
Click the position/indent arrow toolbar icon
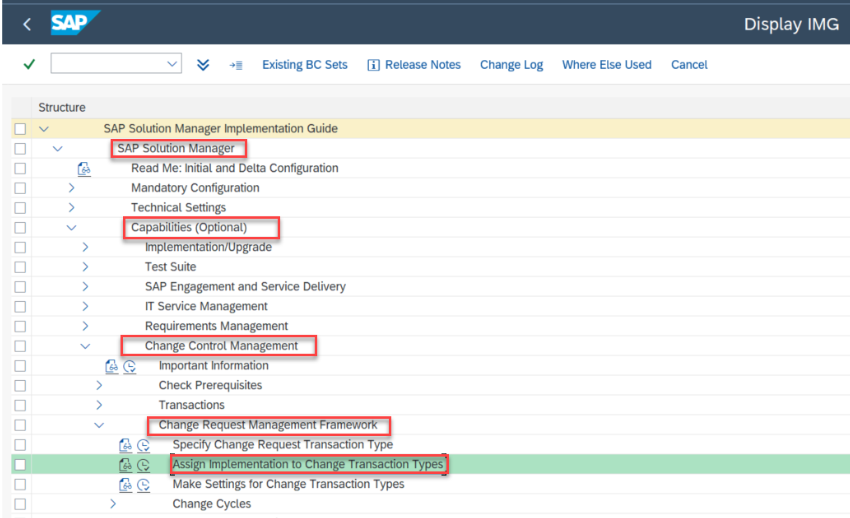pyautogui.click(x=236, y=65)
